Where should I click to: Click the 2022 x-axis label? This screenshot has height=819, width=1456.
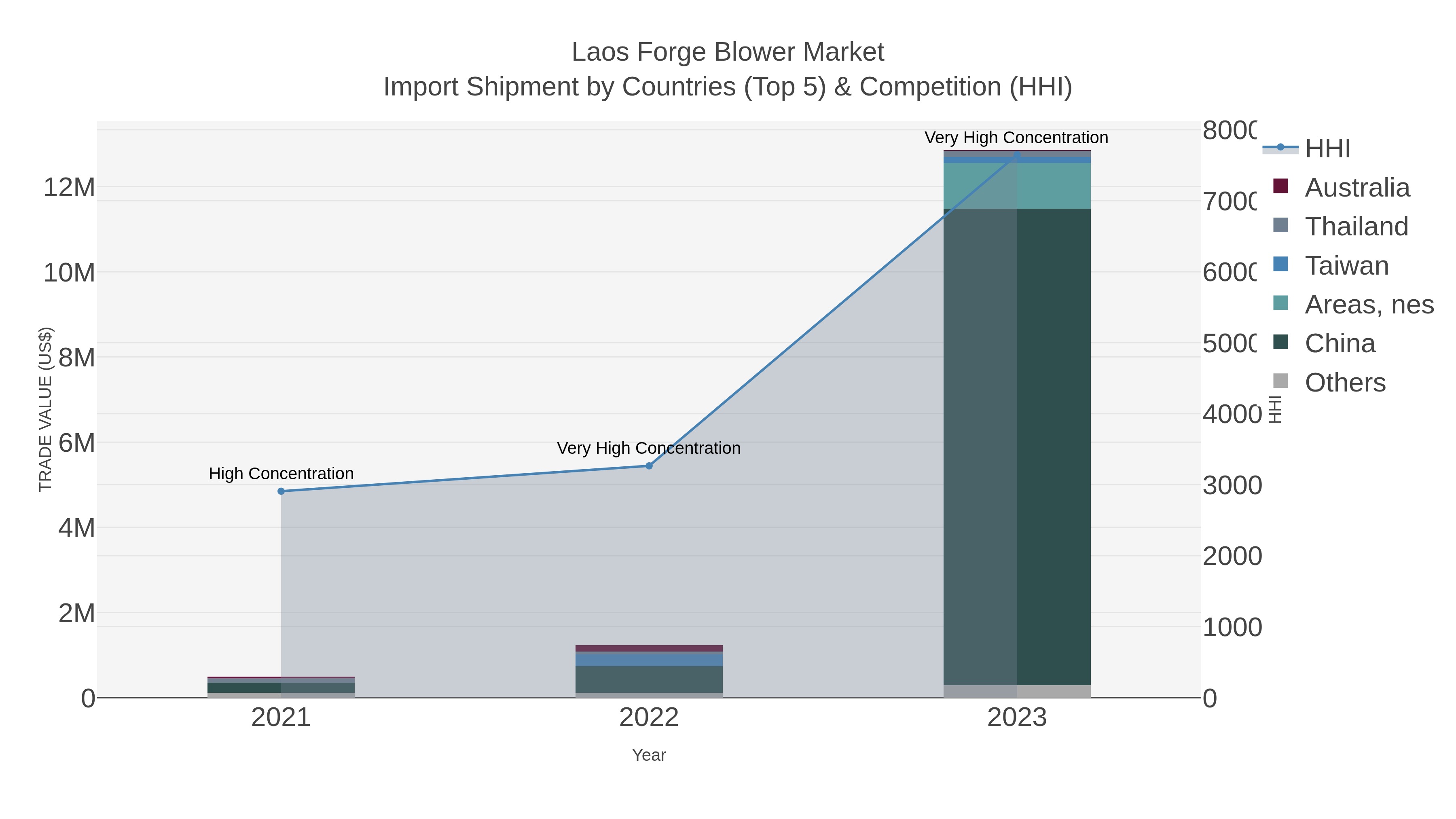(649, 718)
